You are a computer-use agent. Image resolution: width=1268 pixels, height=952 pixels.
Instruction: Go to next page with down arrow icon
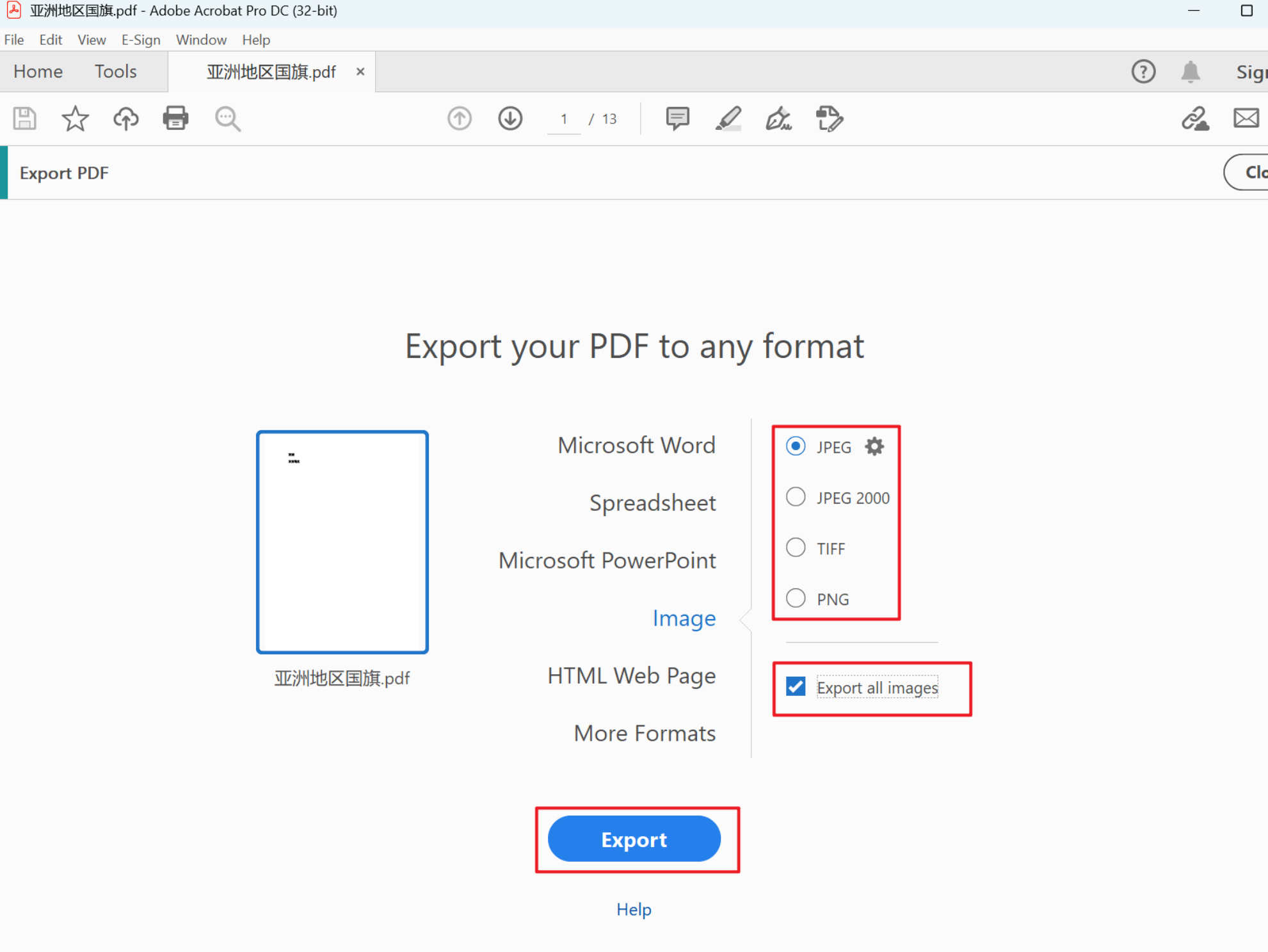click(x=510, y=118)
